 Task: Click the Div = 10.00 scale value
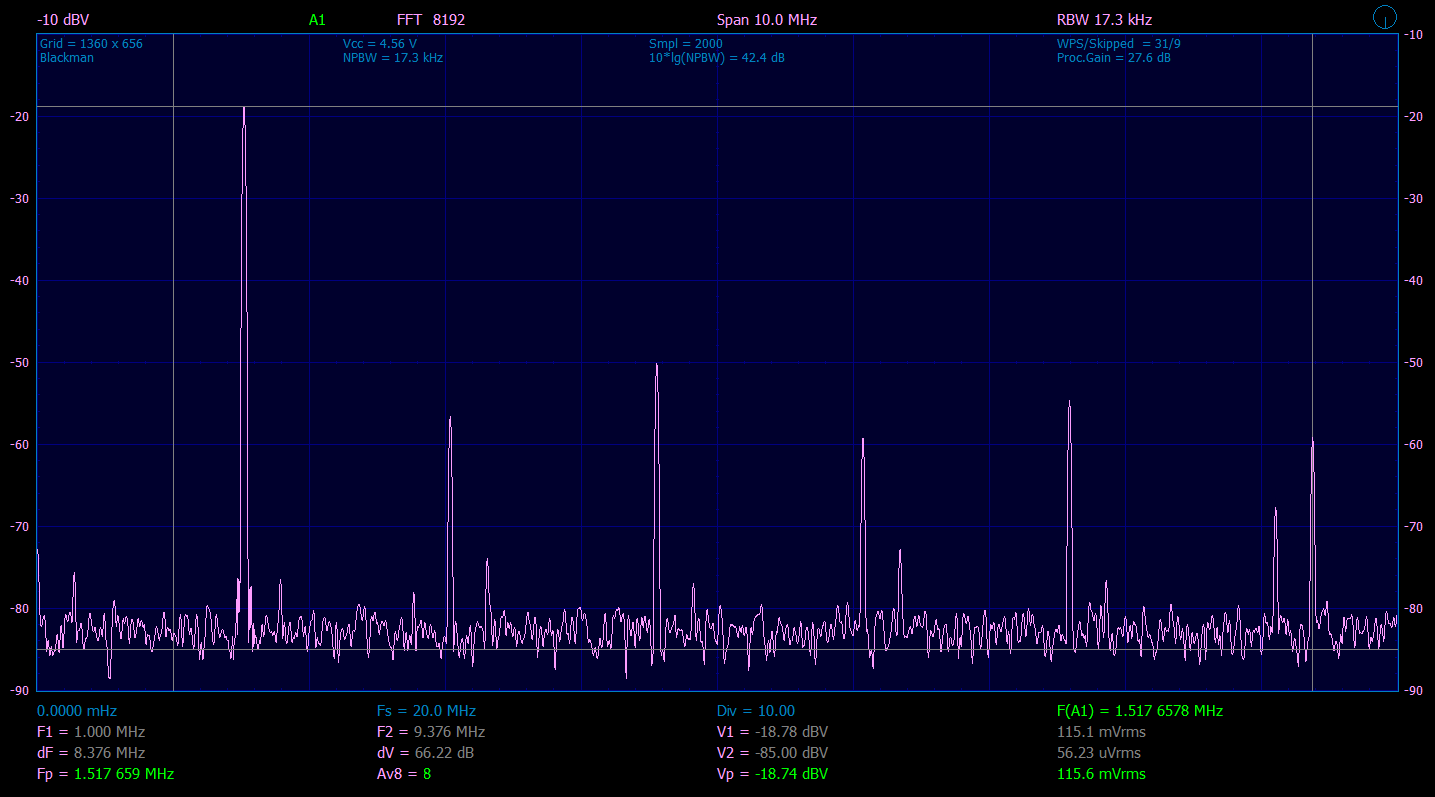tap(756, 711)
